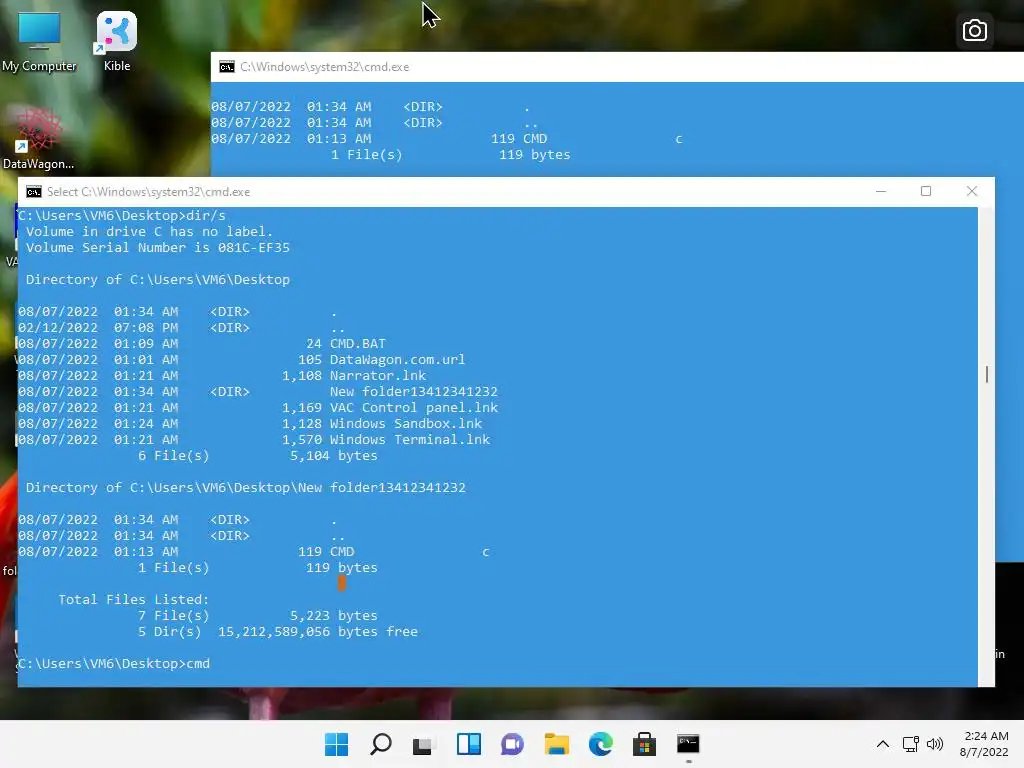
Task: Launch Microsoft Edge from the taskbar
Action: coord(601,744)
